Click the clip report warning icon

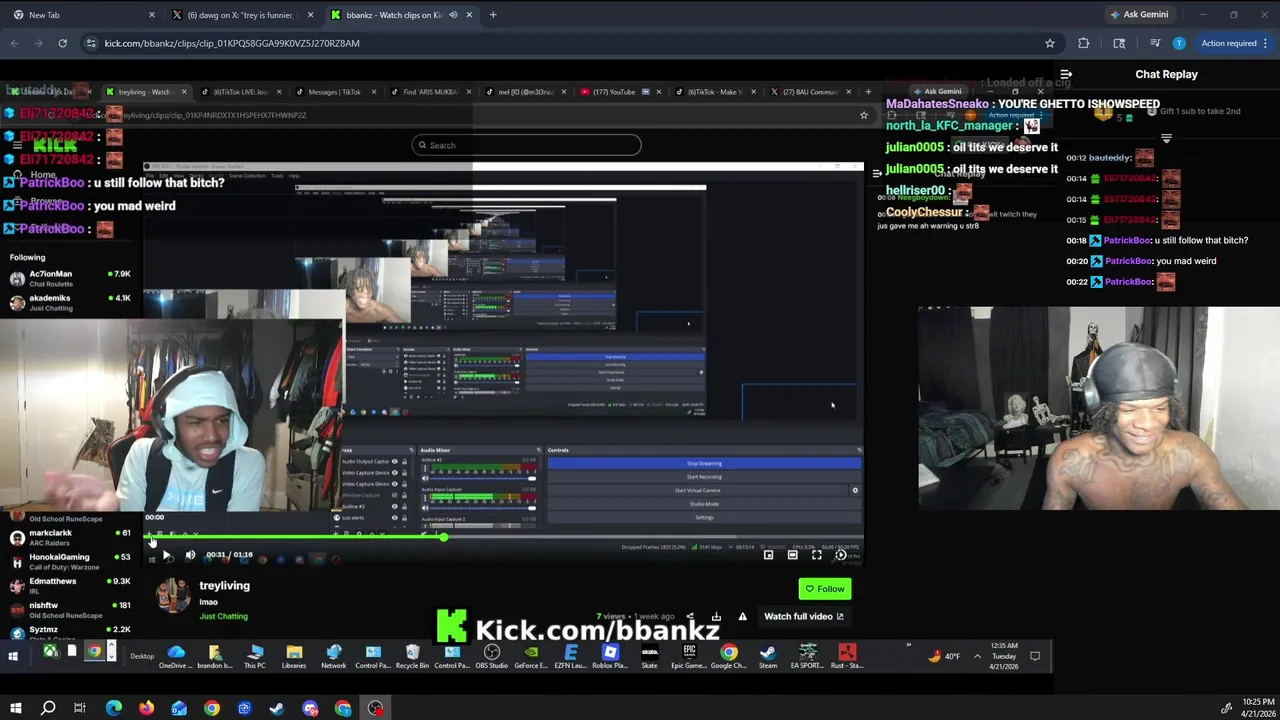pos(742,617)
